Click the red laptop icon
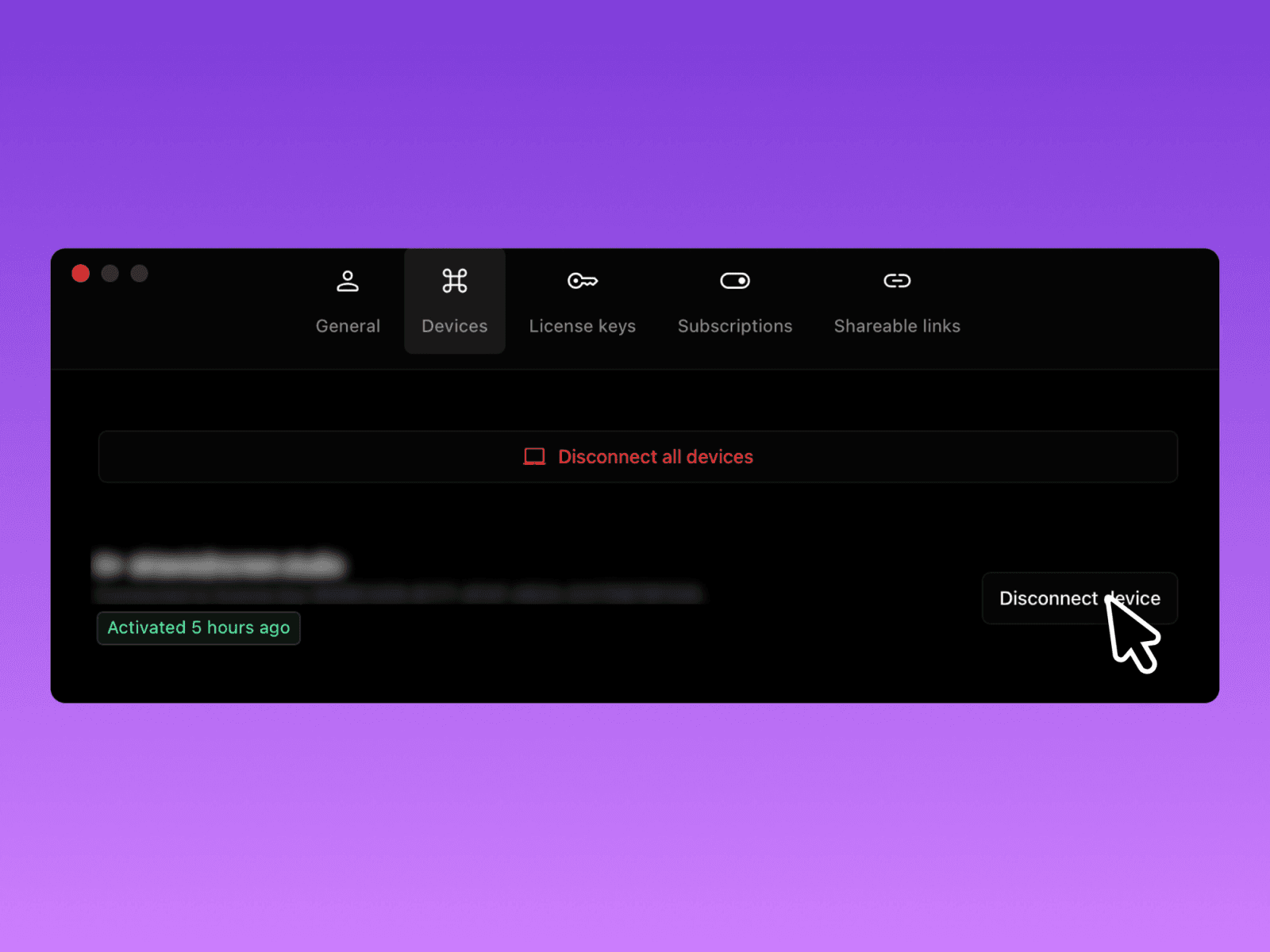The image size is (1270, 952). tap(534, 457)
